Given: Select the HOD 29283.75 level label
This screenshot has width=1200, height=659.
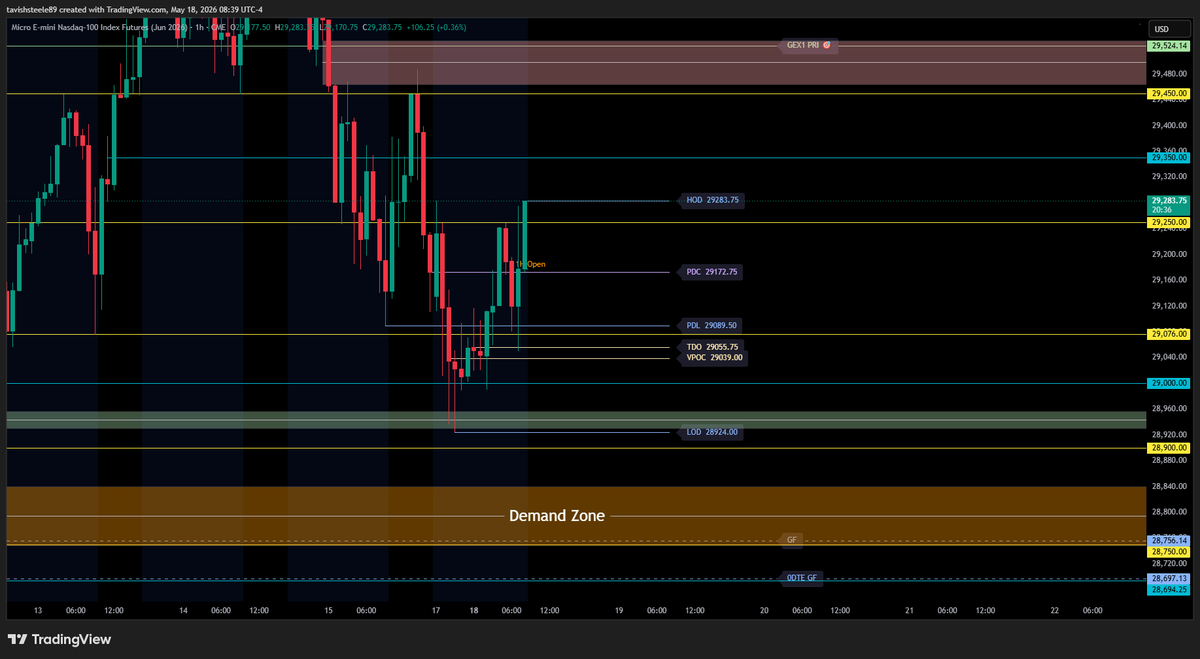Looking at the screenshot, I should point(712,200).
